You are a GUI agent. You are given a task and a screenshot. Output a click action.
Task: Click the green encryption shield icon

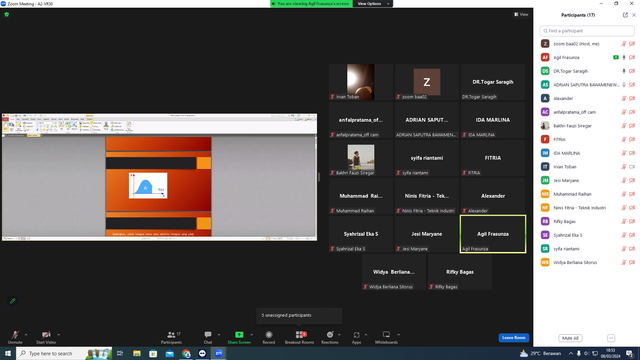[x=7, y=14]
